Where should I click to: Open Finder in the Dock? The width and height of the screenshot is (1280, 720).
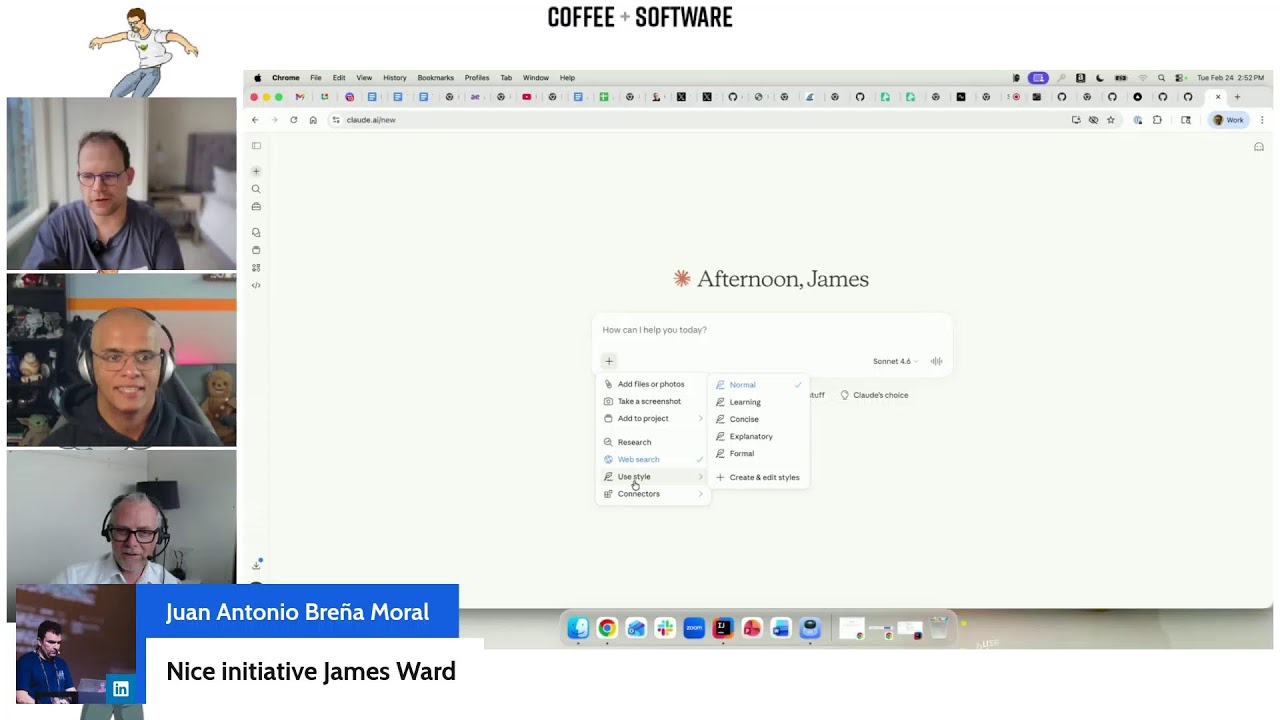pyautogui.click(x=578, y=628)
